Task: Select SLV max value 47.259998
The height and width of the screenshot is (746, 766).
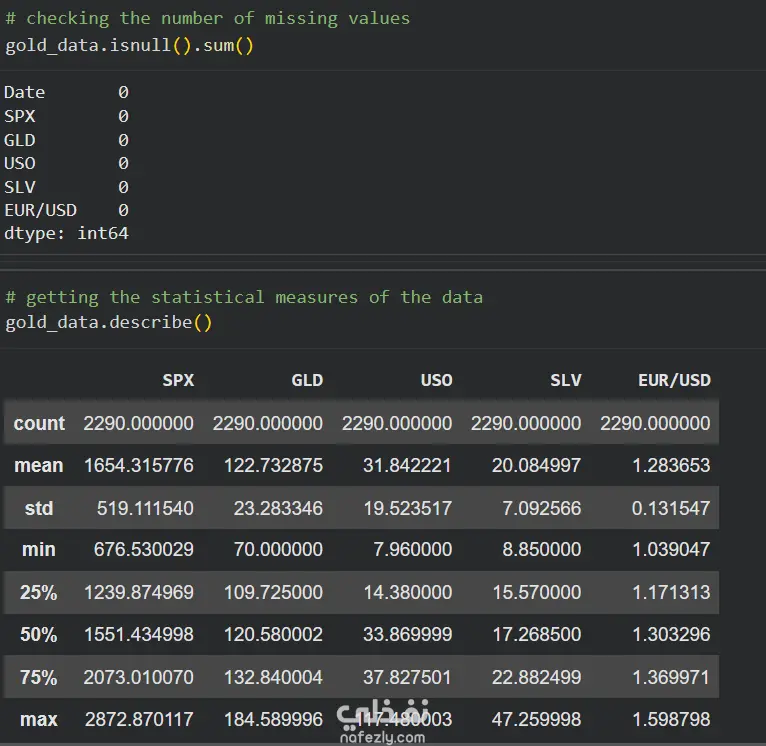Action: point(536,720)
